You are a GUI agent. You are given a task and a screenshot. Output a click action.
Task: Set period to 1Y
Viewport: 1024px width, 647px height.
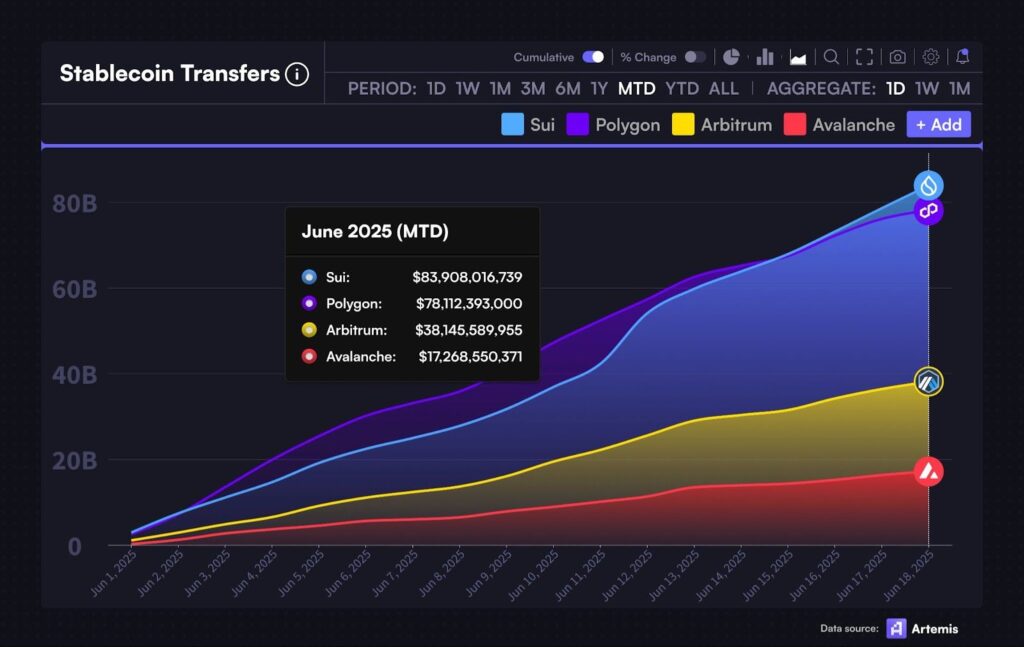pos(599,88)
